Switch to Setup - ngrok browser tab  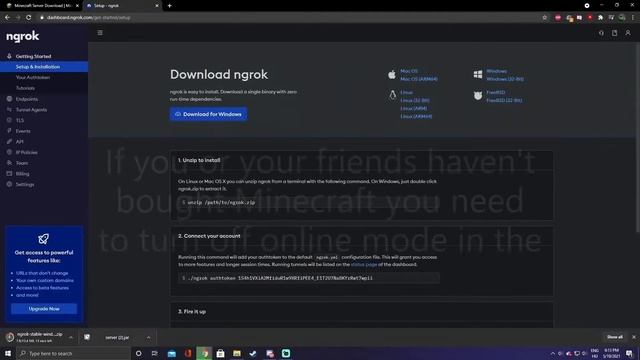[x=122, y=6]
